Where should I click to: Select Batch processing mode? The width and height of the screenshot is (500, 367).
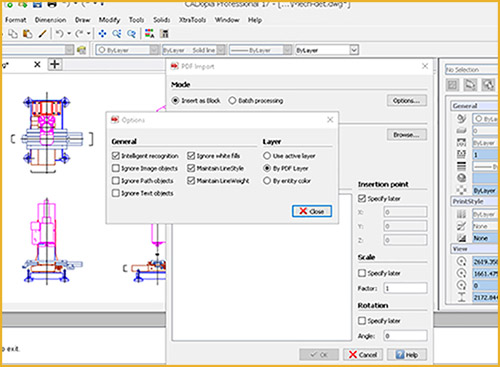232,100
